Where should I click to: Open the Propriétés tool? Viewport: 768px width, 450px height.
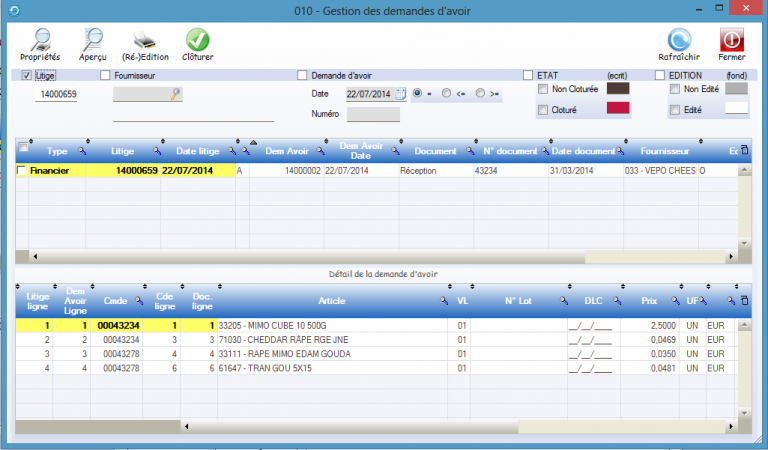point(40,41)
